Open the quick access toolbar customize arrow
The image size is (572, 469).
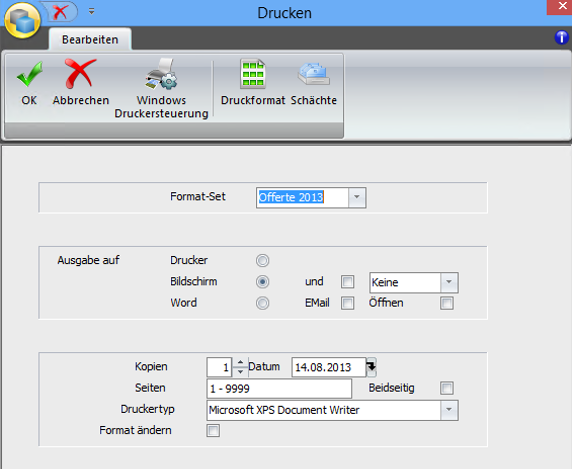coord(92,12)
